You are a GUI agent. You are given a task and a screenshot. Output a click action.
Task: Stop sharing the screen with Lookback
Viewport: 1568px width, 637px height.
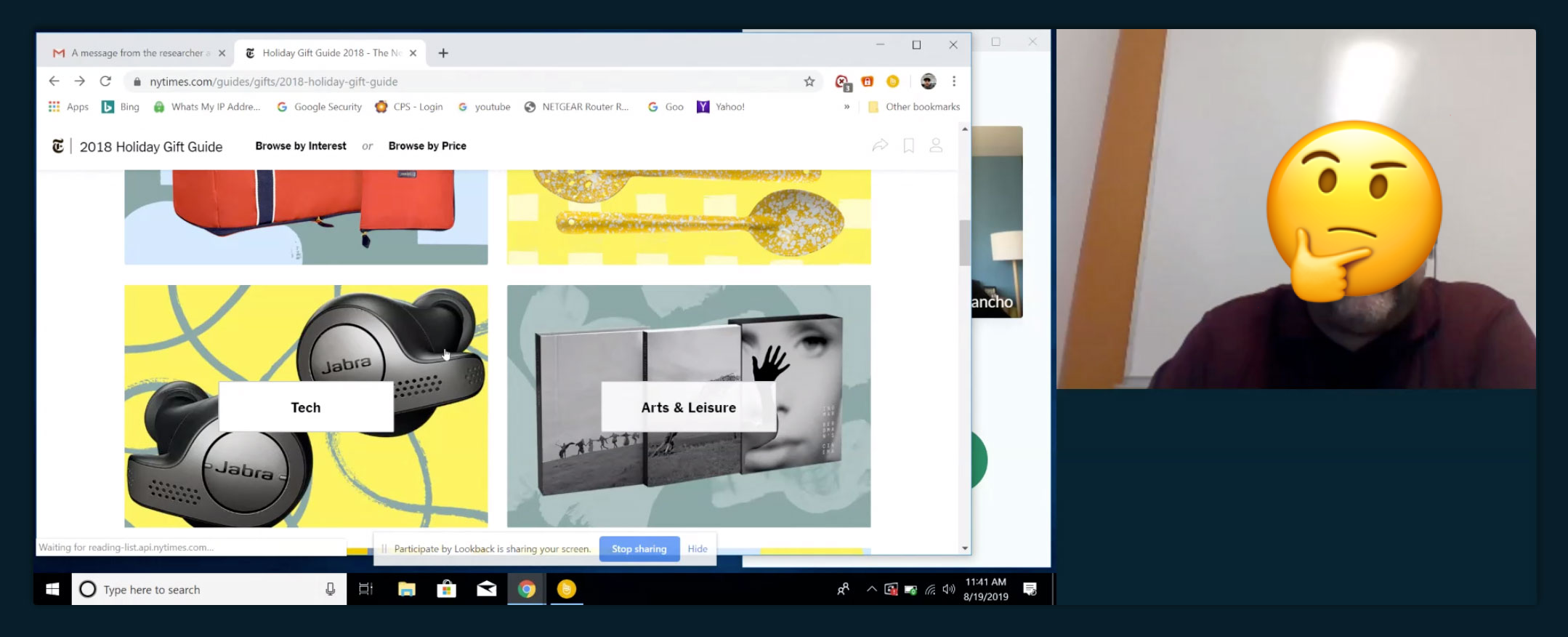pos(639,549)
